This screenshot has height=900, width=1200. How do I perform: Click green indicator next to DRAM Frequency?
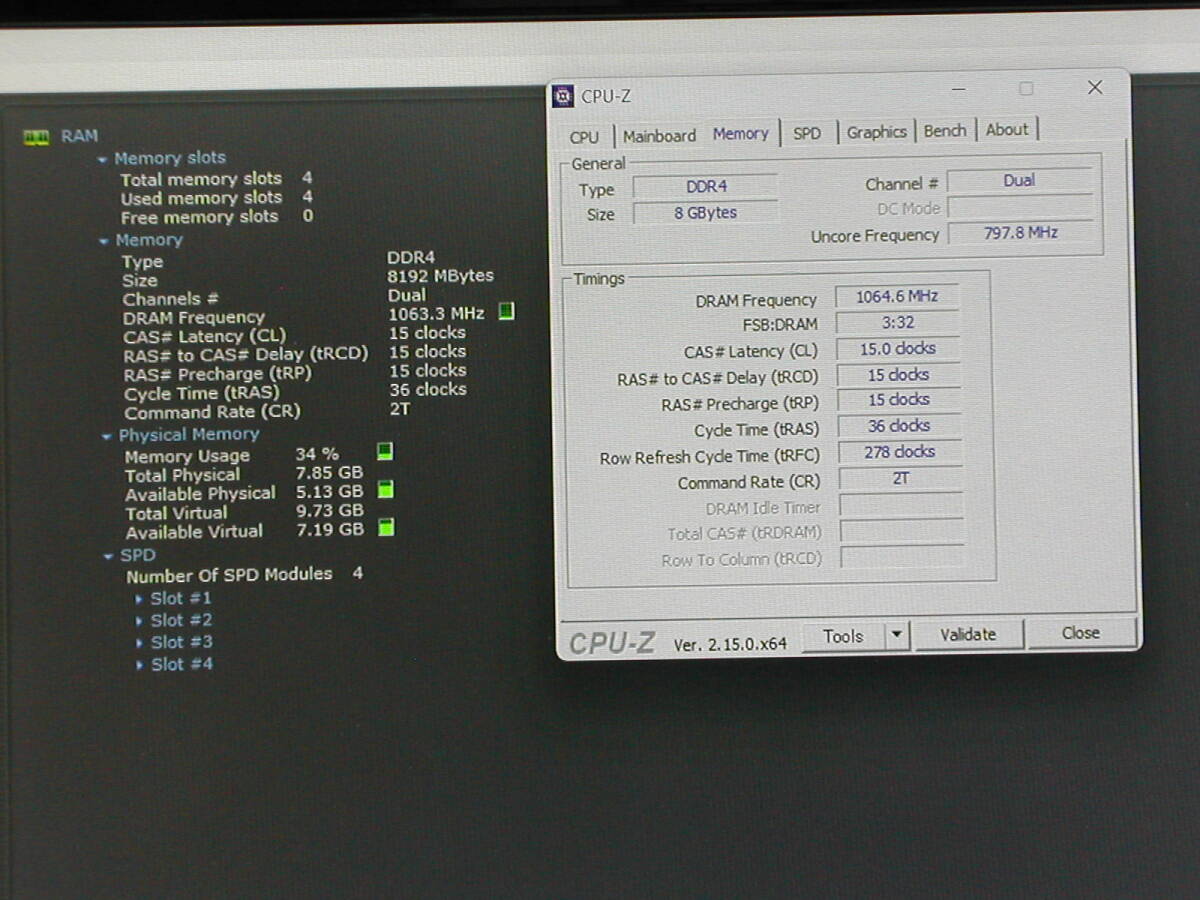(506, 312)
